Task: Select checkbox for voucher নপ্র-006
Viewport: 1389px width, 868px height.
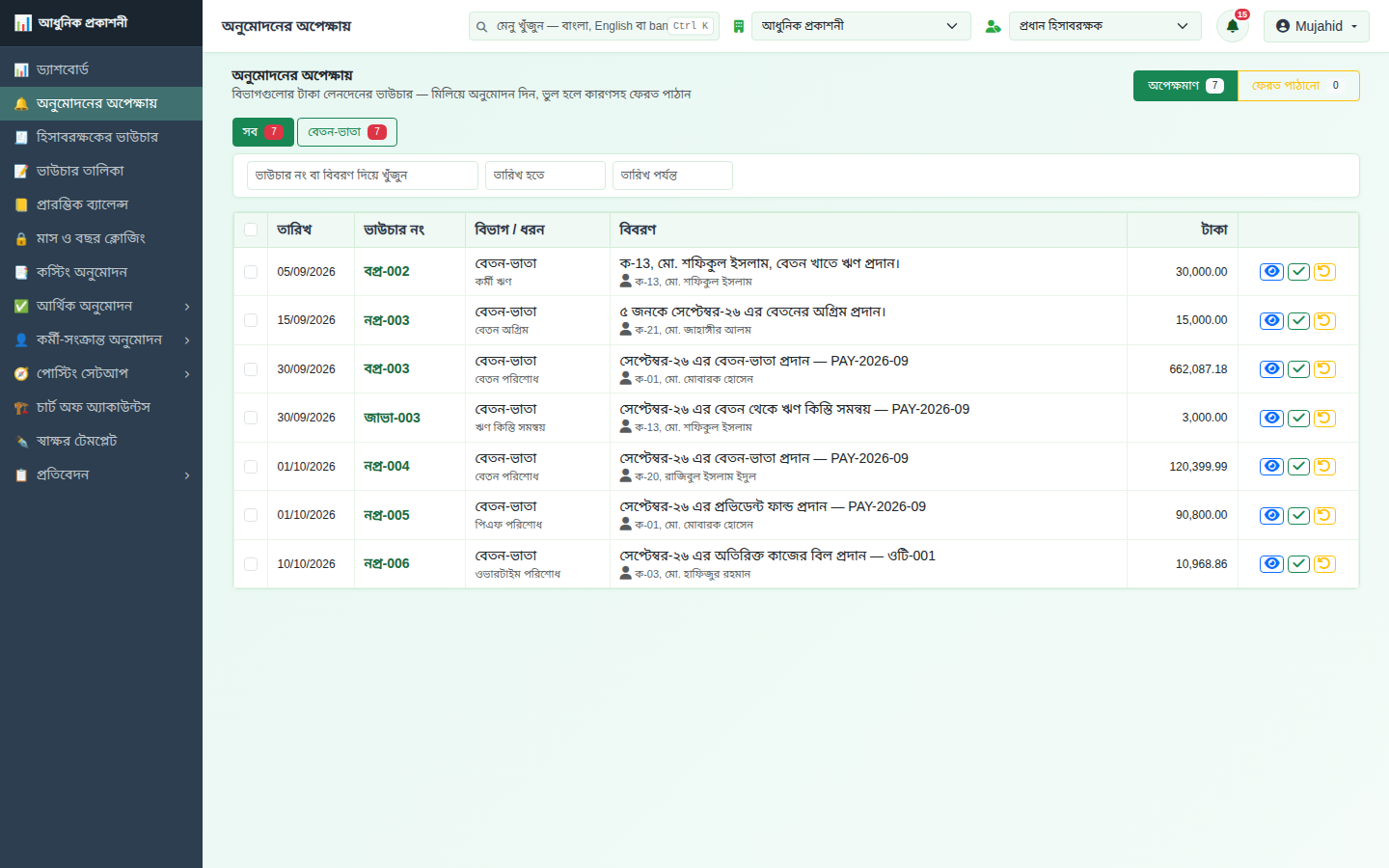Action: (x=251, y=564)
